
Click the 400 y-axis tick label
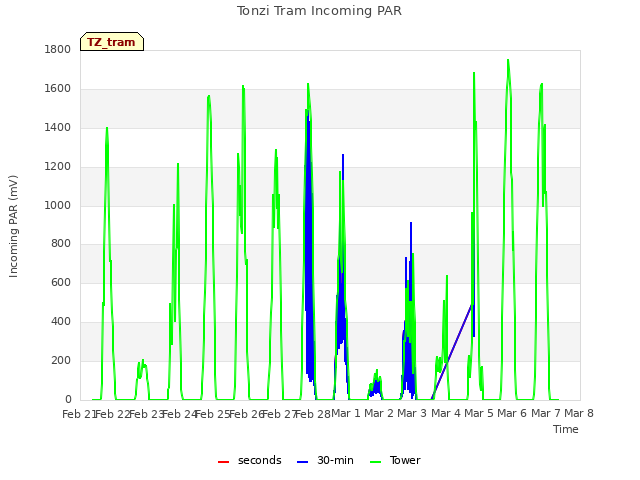tap(61, 322)
